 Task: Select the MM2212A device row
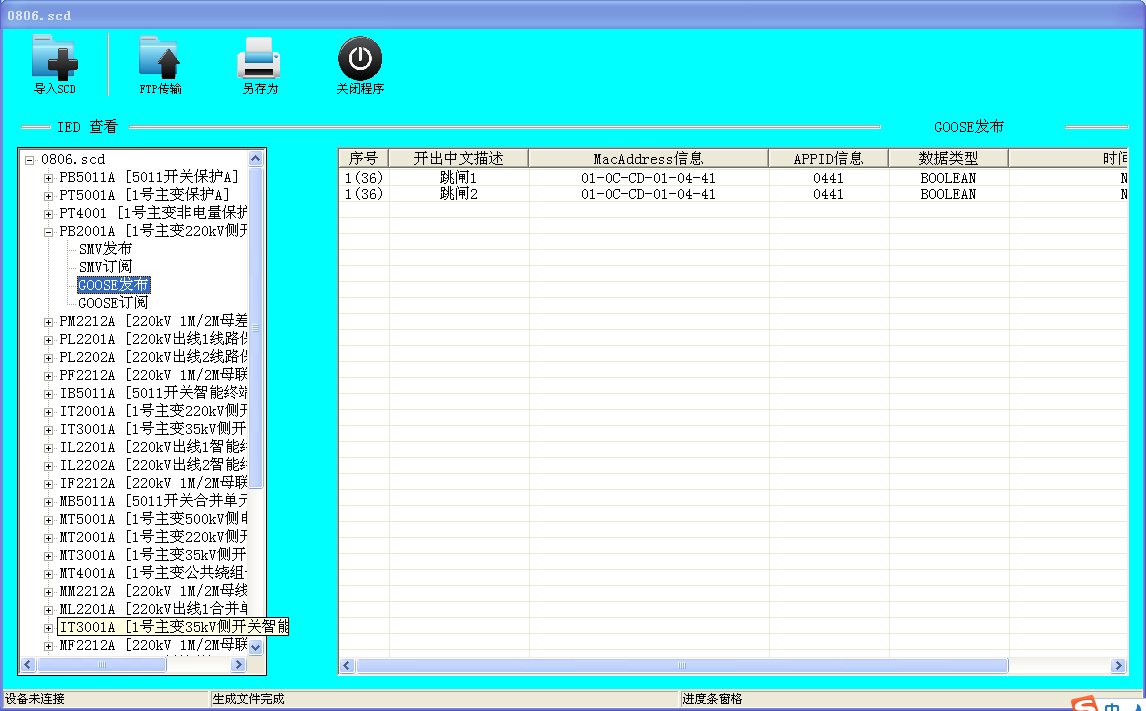153,591
